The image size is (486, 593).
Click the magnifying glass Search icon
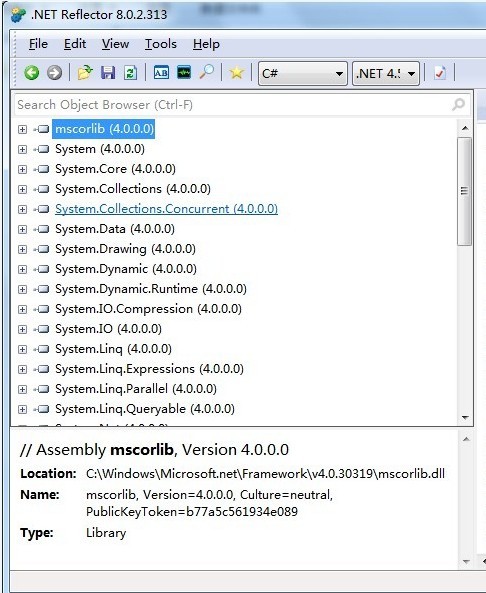point(207,72)
